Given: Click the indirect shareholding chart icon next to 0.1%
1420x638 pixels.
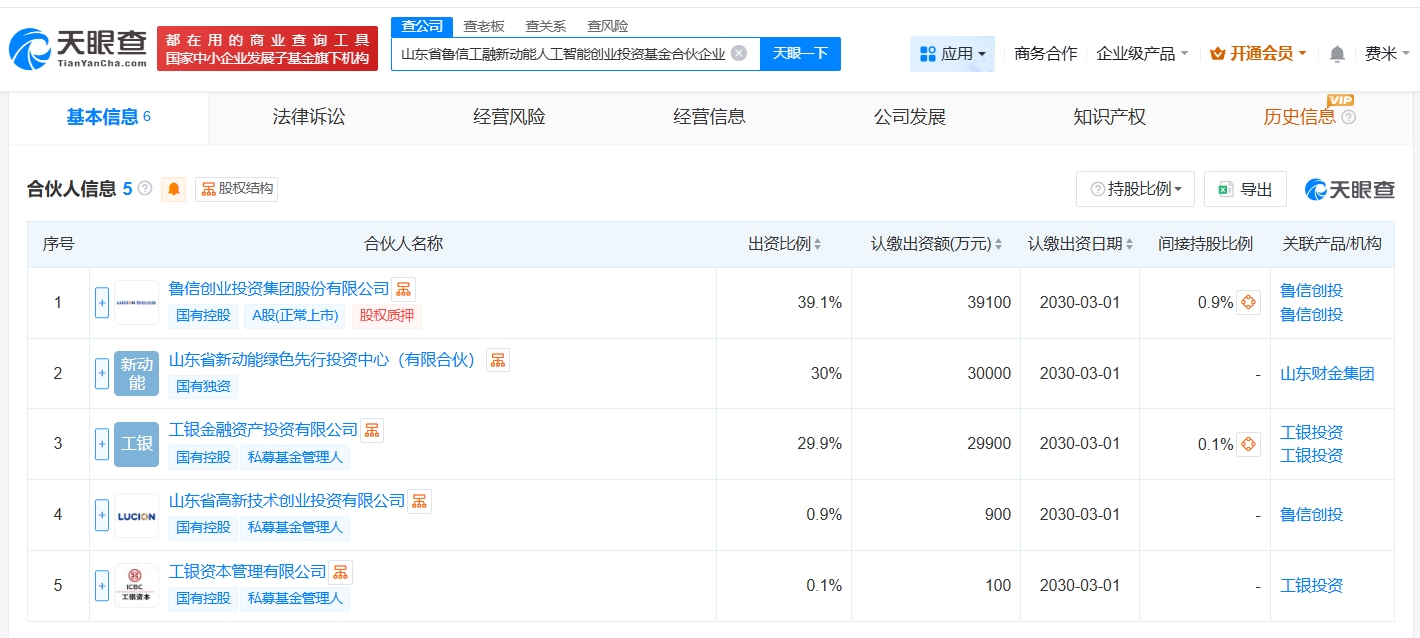Looking at the screenshot, I should click(1248, 444).
